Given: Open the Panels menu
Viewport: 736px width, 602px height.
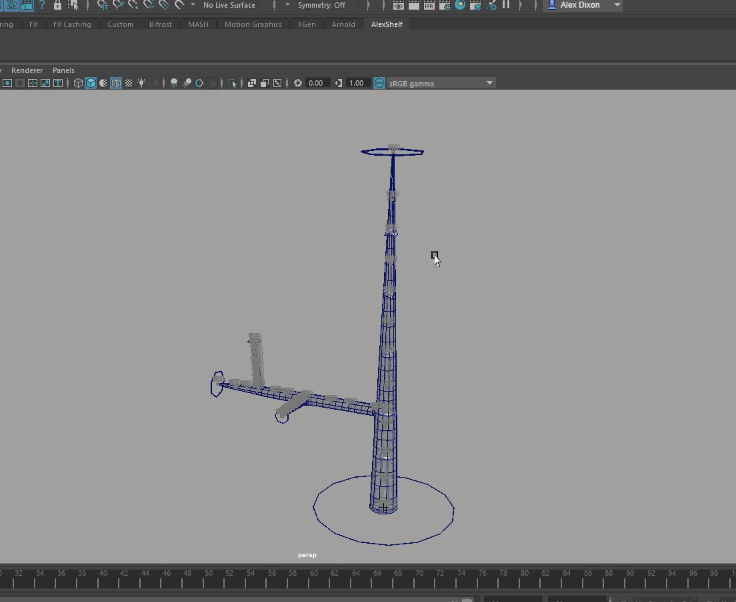Looking at the screenshot, I should point(63,70).
